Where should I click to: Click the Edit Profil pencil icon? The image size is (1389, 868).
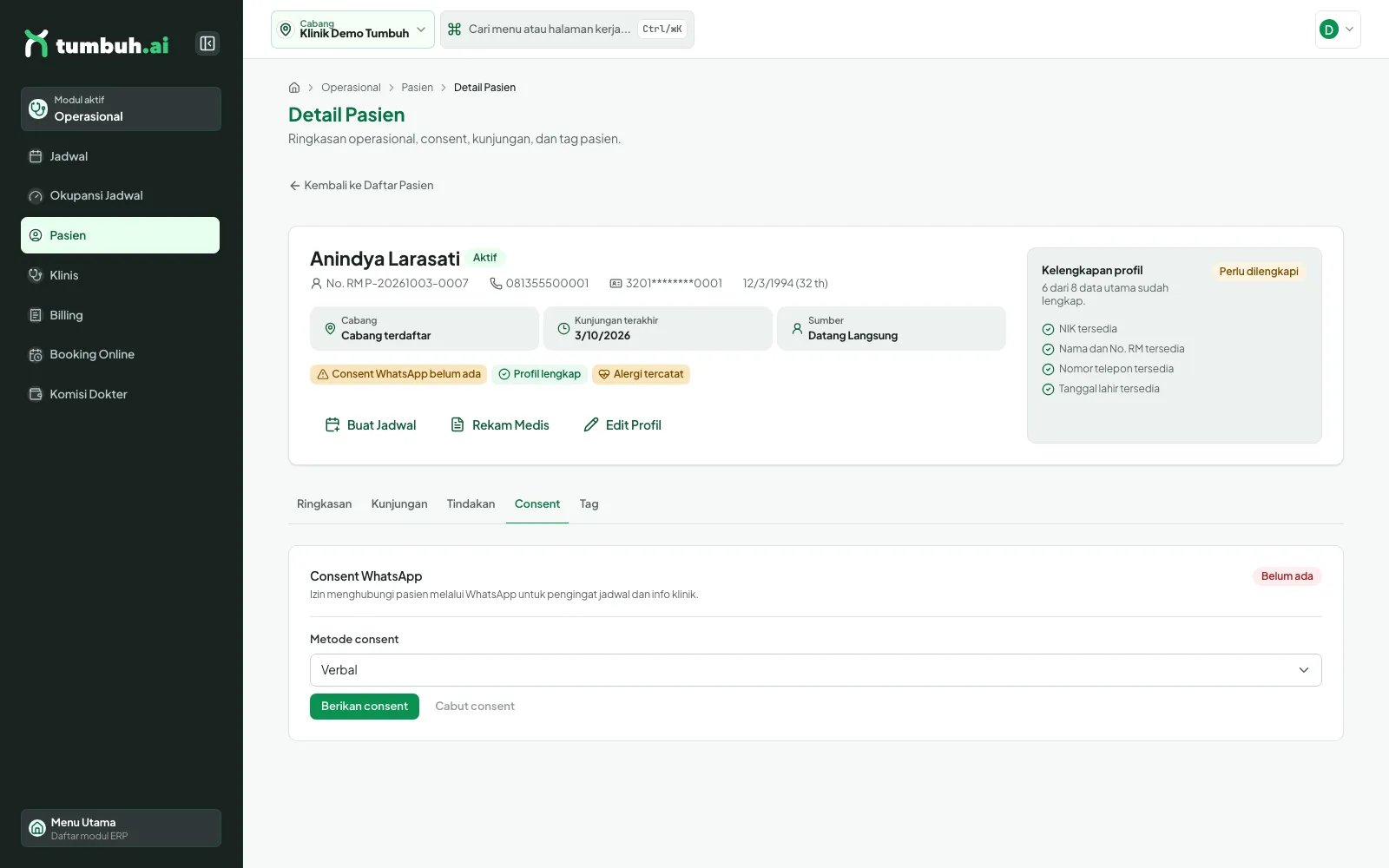pos(591,424)
